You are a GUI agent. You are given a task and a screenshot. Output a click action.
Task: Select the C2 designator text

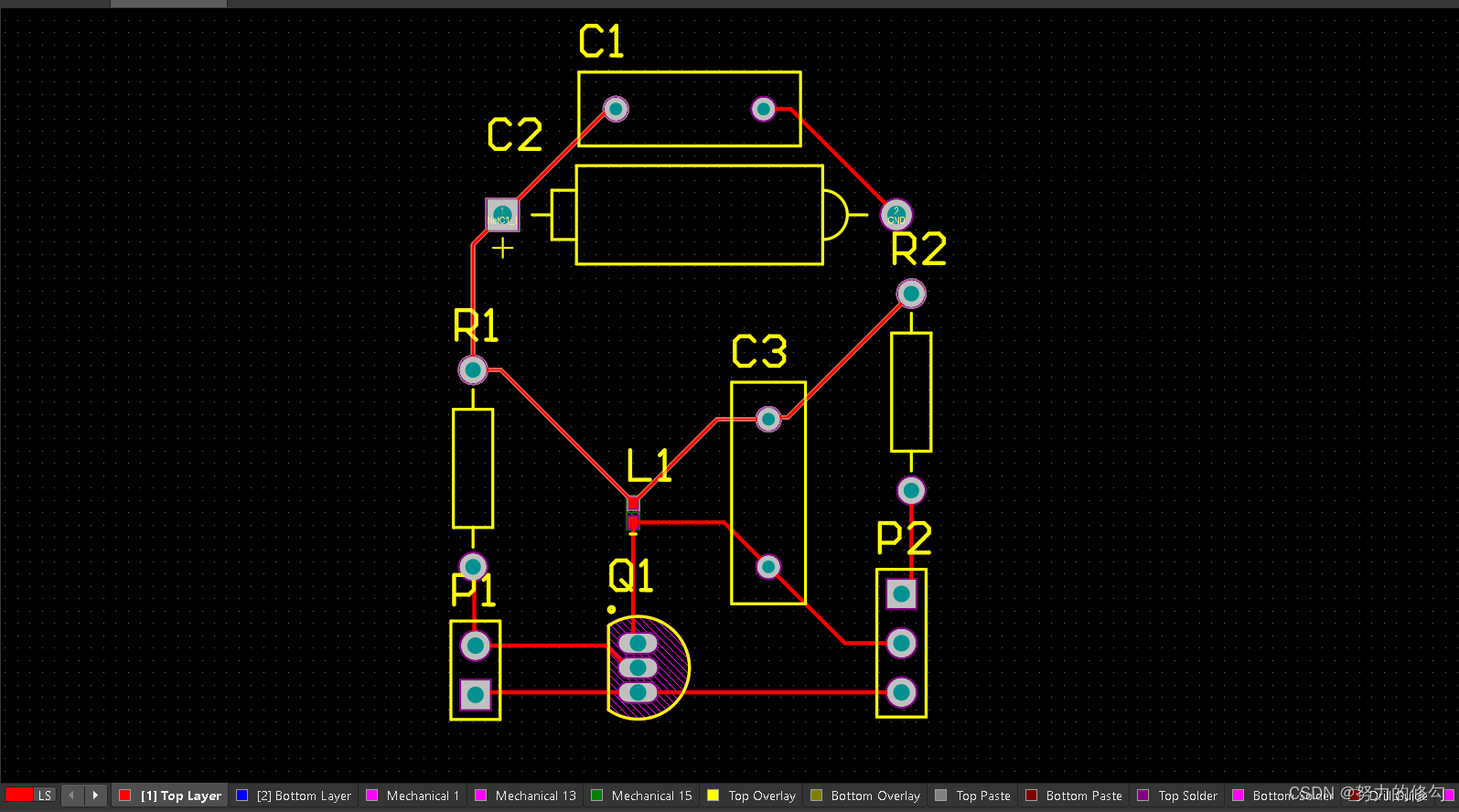514,134
